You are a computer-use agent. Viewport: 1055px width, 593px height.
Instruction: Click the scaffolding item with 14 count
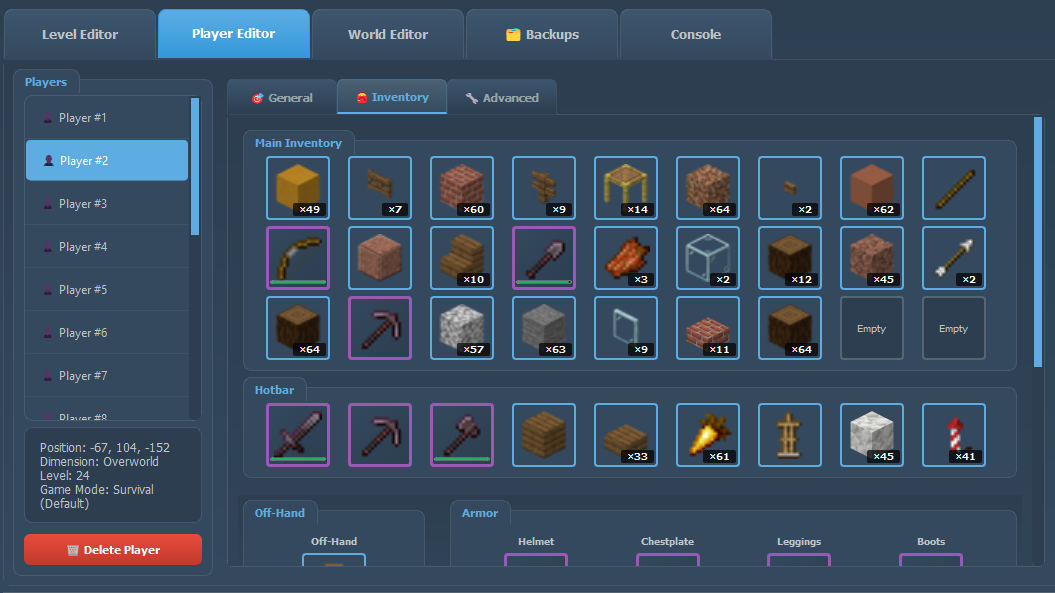[626, 188]
